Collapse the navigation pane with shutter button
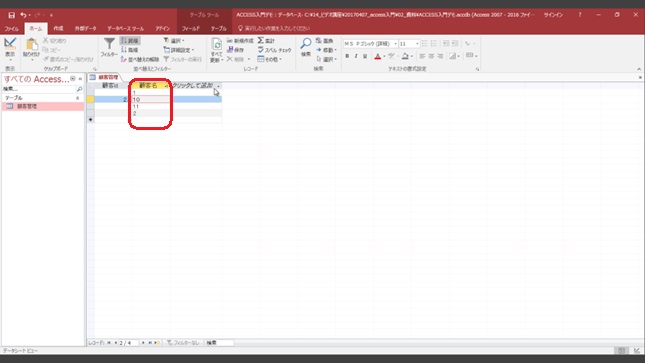The image size is (645, 363). coord(80,79)
